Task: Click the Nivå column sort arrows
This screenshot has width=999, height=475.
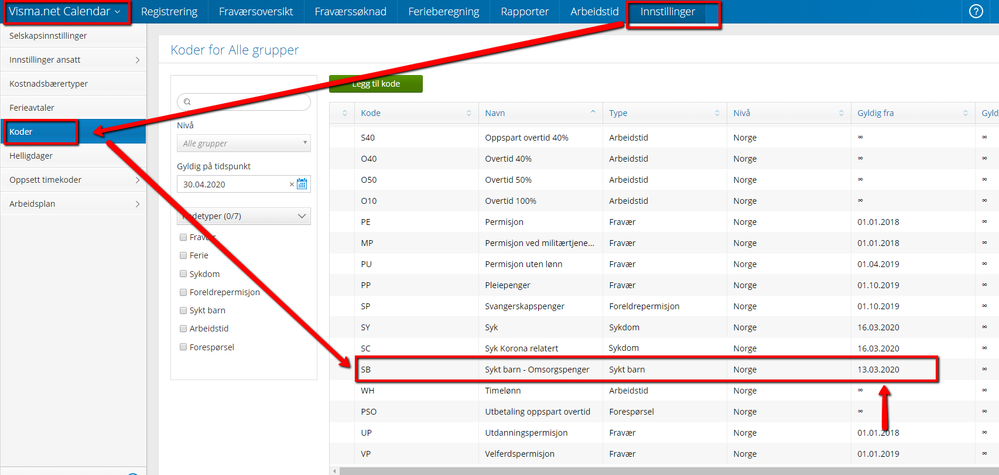Action: click(842, 113)
